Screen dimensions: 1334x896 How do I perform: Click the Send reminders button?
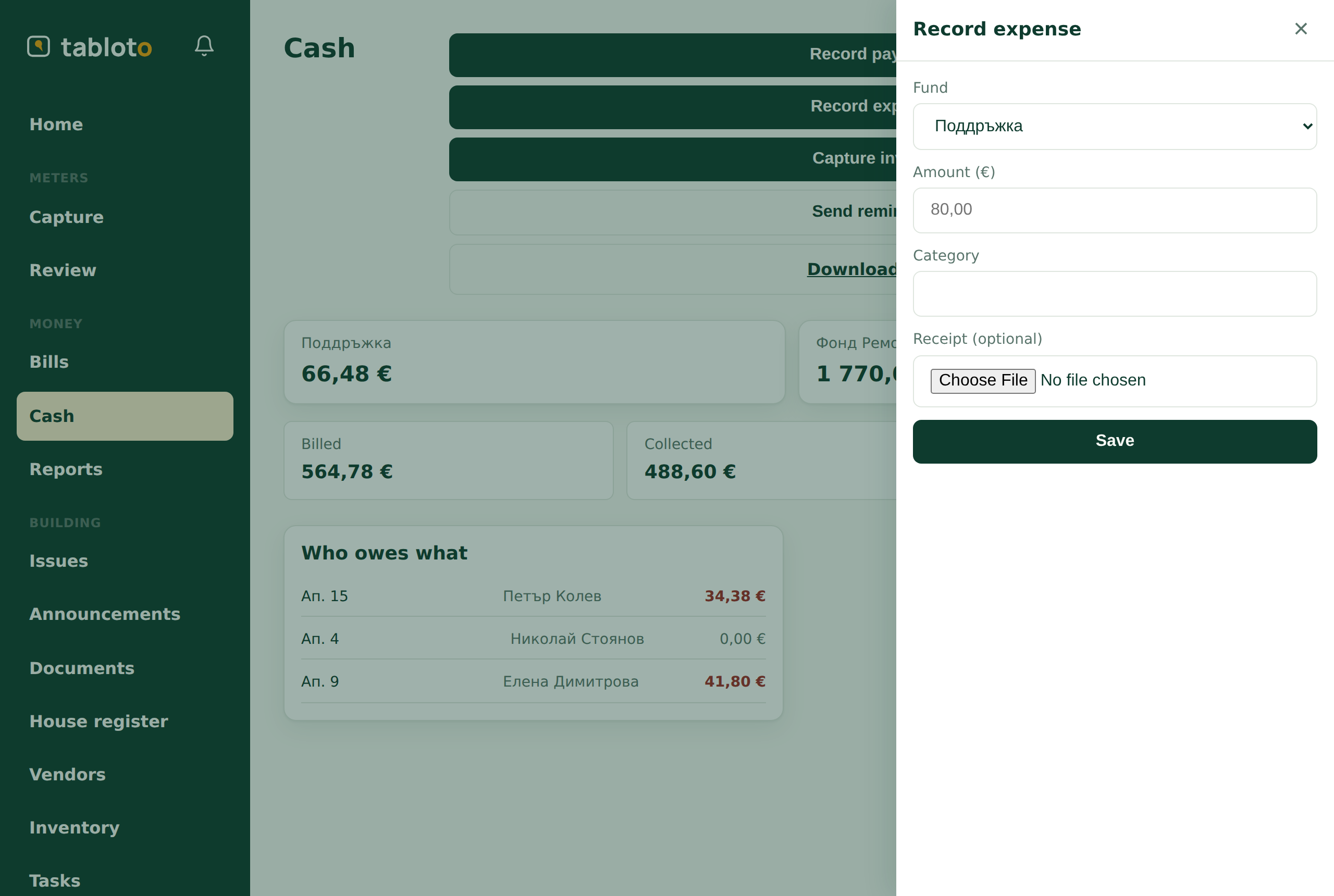(672, 212)
